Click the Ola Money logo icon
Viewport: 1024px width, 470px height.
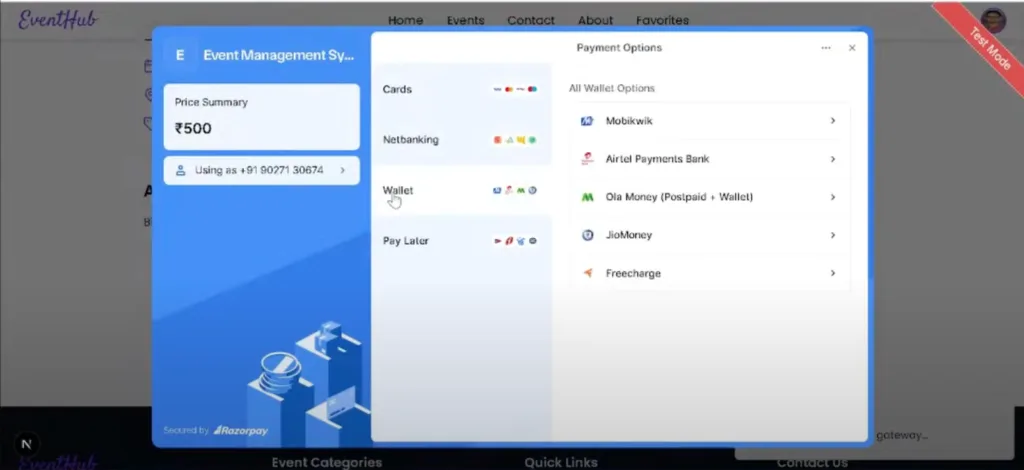587,197
